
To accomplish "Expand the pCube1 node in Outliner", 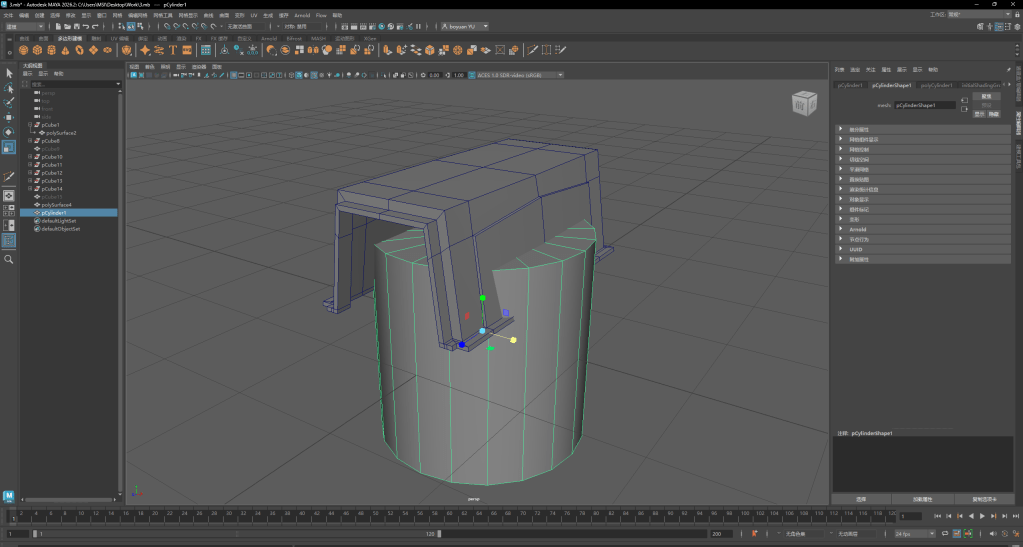I will pos(32,125).
